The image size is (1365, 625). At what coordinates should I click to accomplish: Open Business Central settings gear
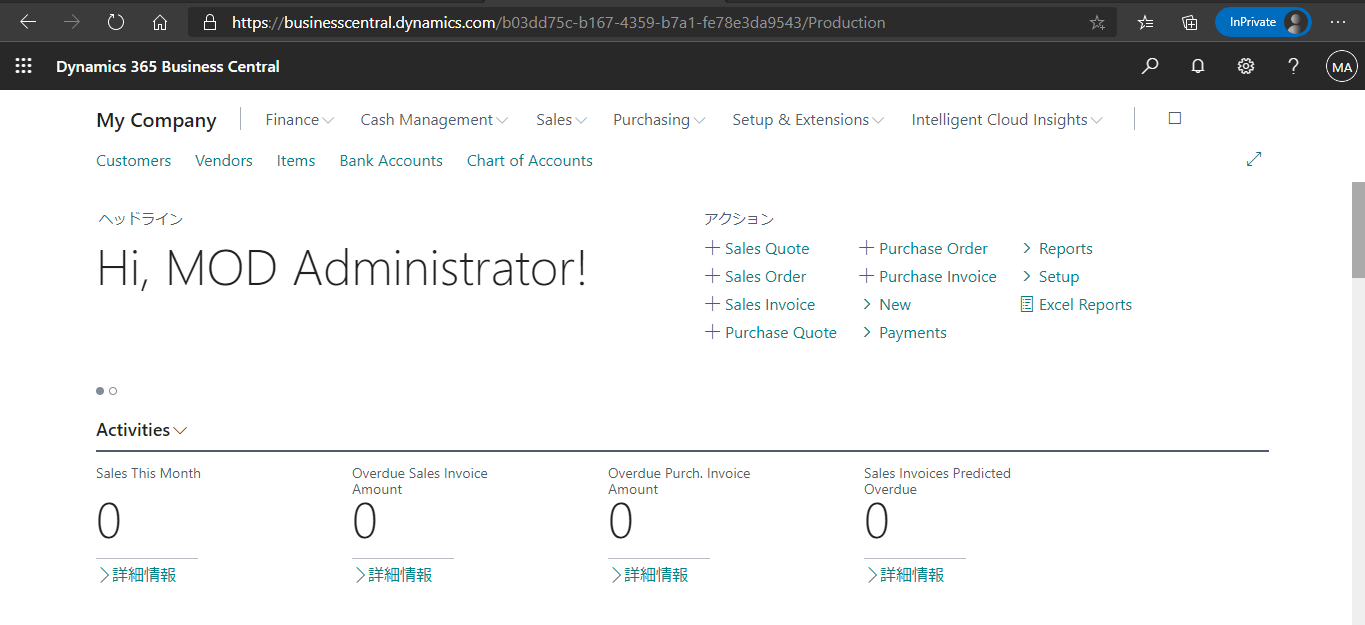[x=1245, y=66]
